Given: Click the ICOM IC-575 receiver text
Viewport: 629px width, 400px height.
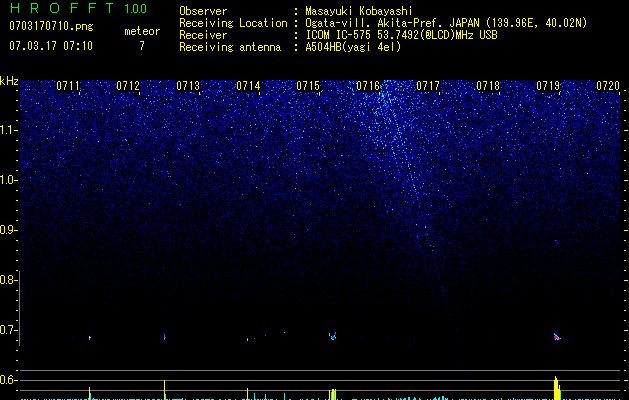Looking at the screenshot, I should point(401,35).
